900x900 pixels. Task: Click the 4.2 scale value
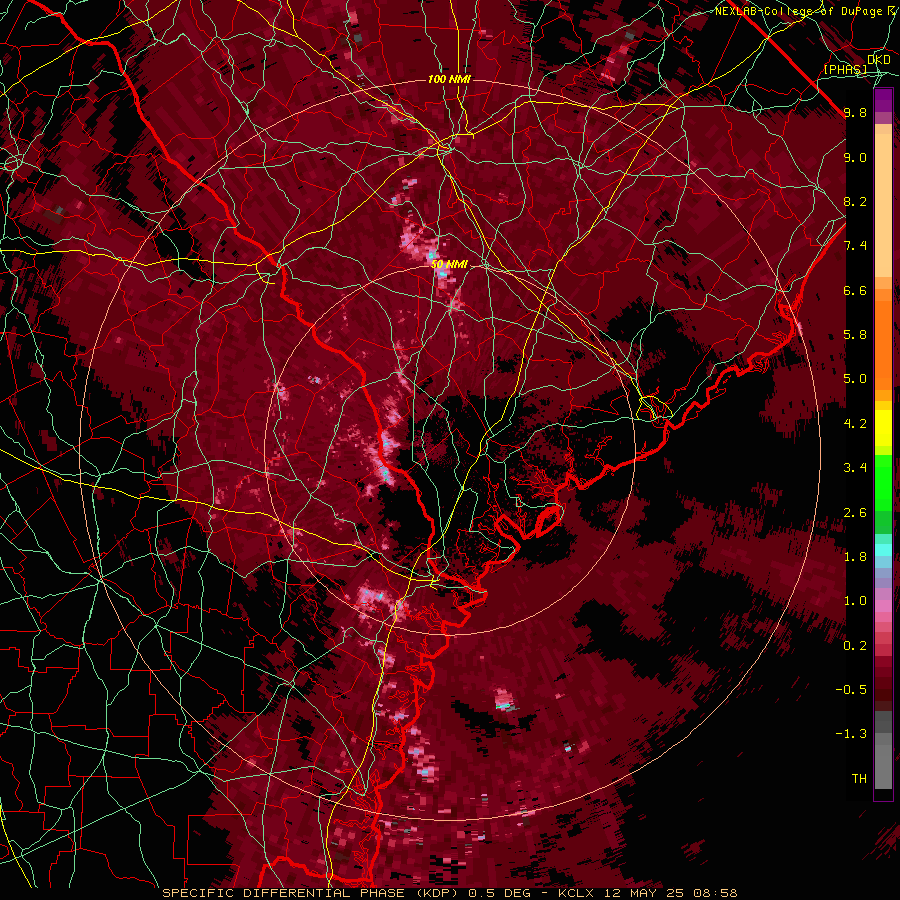pos(855,424)
